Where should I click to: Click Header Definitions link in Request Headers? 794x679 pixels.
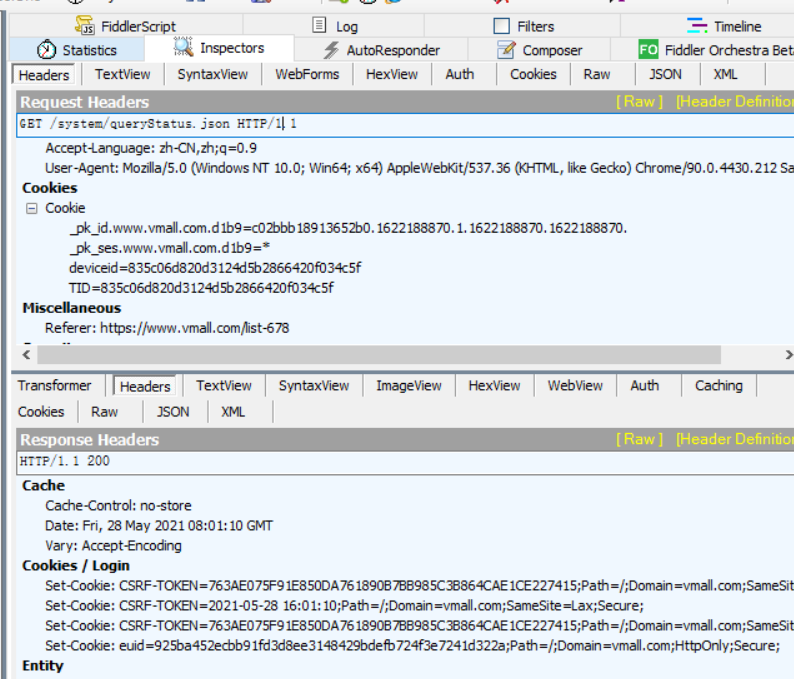(734, 102)
